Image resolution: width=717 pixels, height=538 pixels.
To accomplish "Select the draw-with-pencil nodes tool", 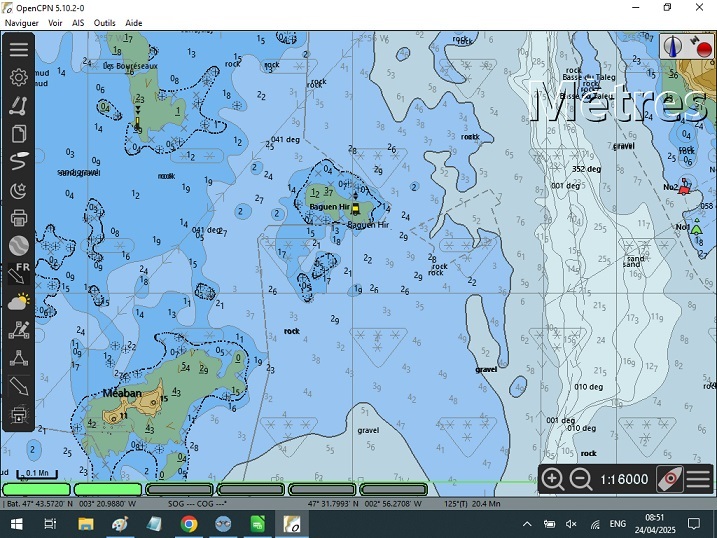I will tap(19, 330).
